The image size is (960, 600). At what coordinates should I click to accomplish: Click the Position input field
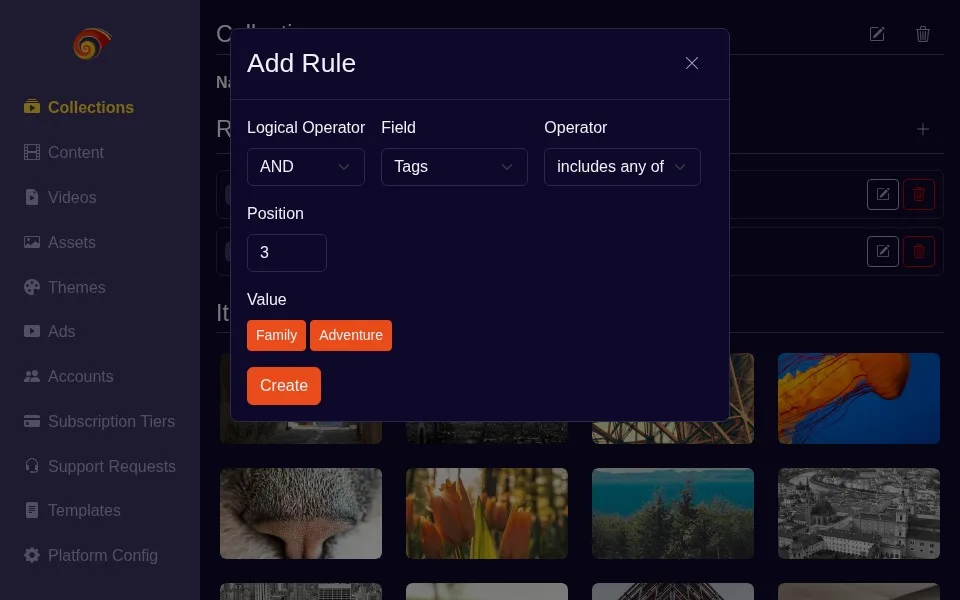point(287,252)
